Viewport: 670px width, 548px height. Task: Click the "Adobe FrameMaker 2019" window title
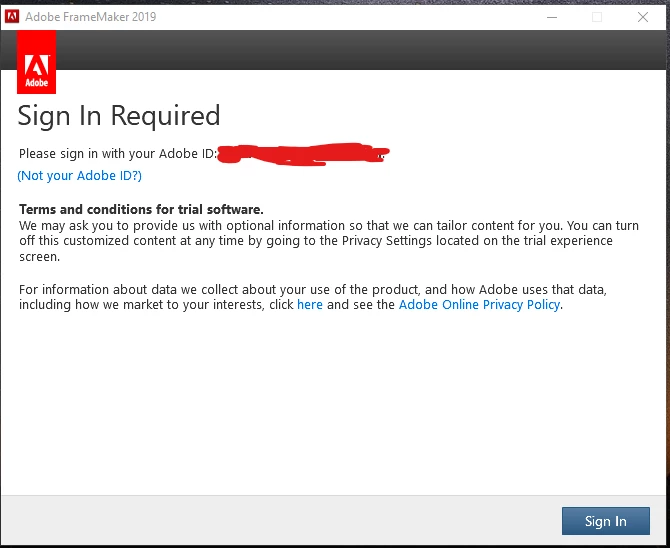pos(91,17)
